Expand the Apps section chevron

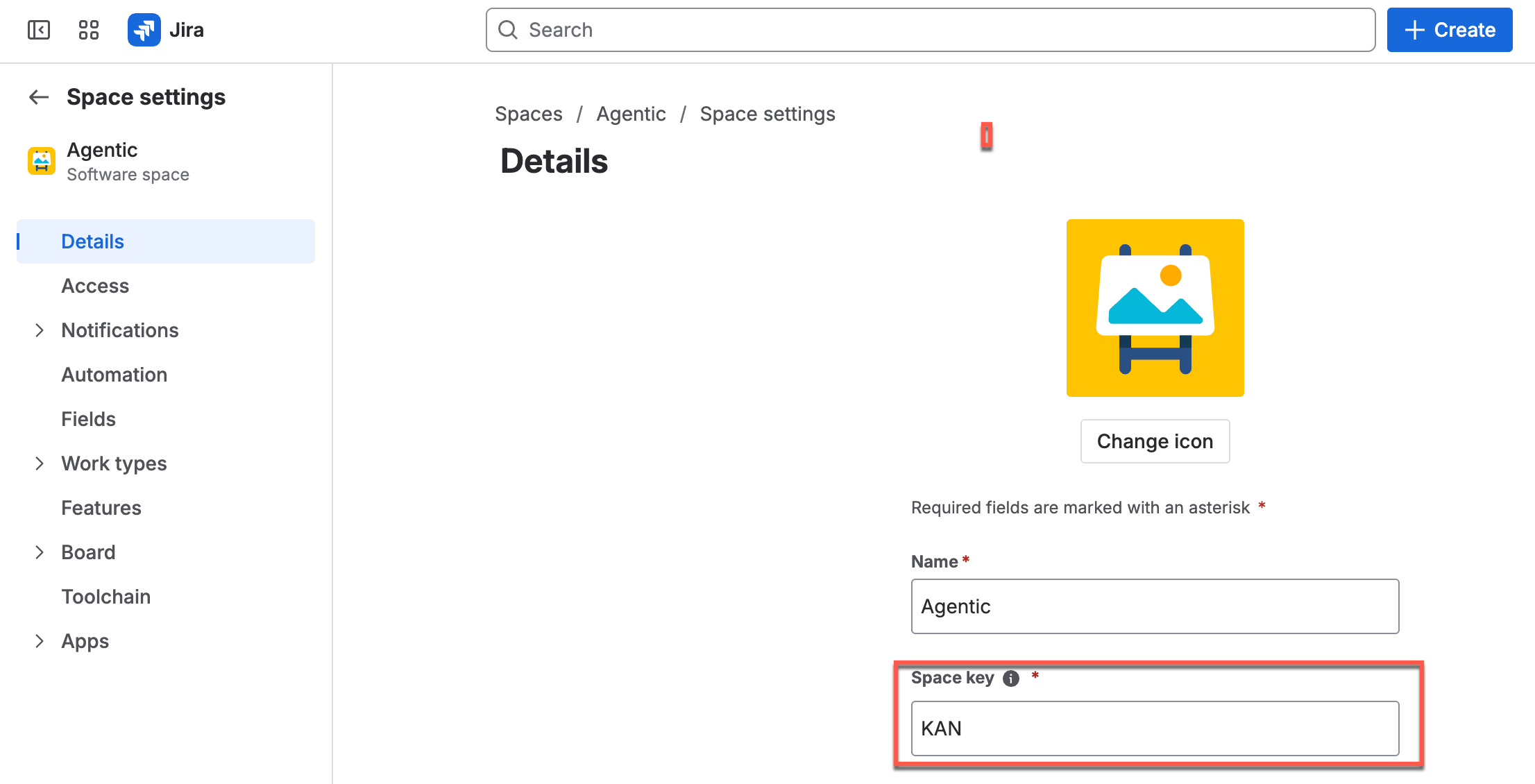40,641
